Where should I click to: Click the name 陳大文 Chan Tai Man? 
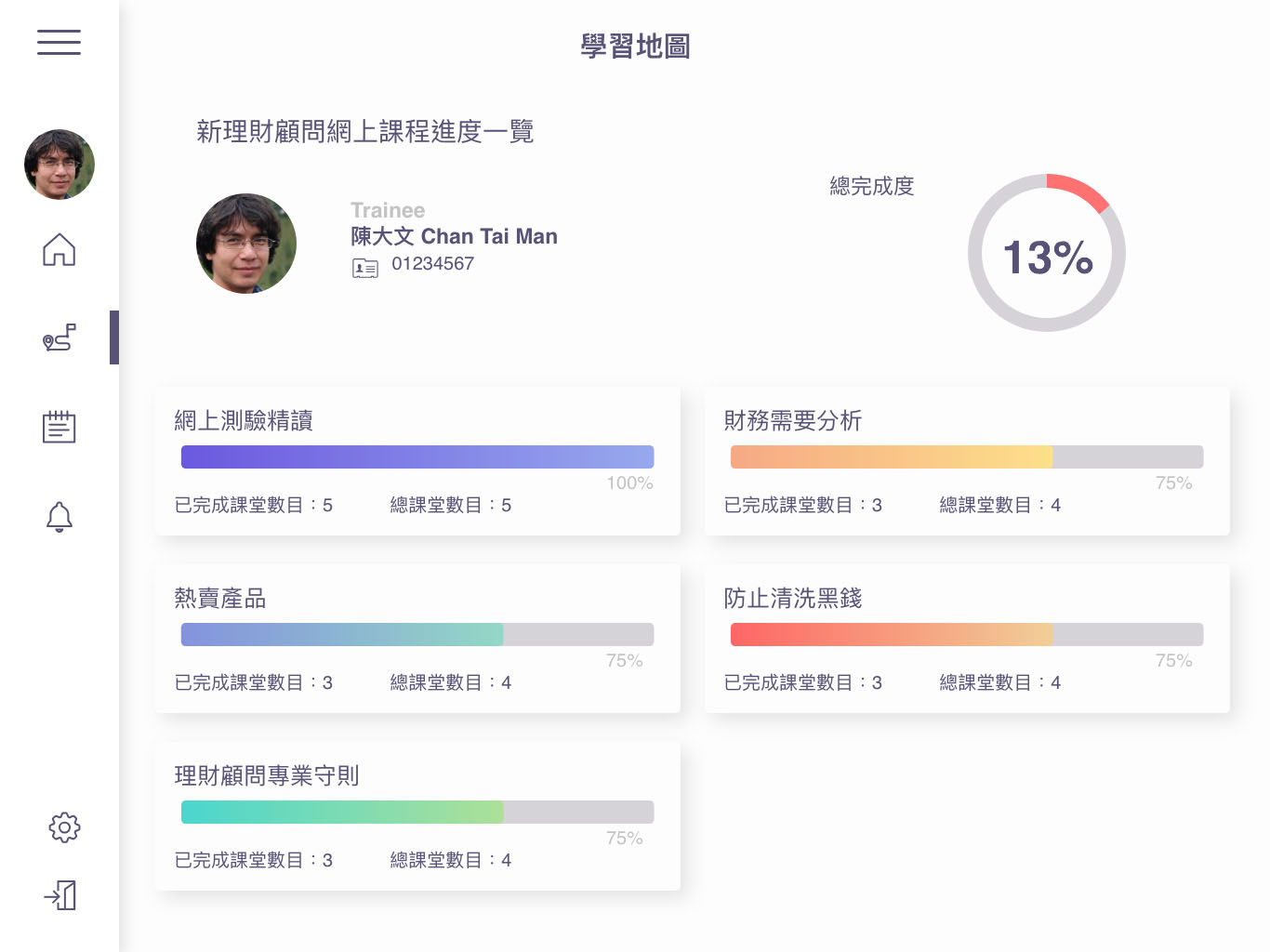(x=454, y=236)
